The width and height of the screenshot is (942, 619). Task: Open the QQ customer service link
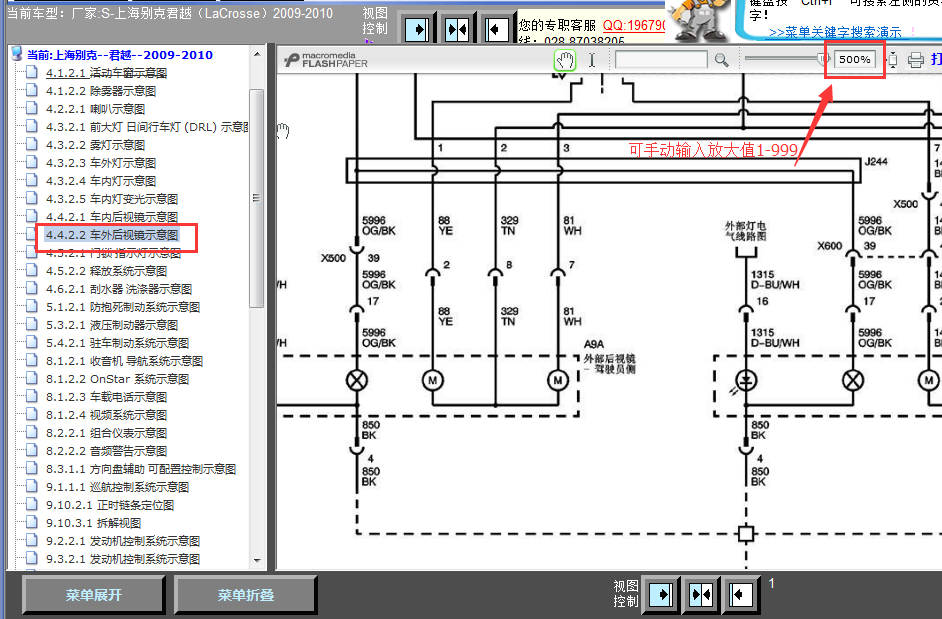(x=634, y=25)
